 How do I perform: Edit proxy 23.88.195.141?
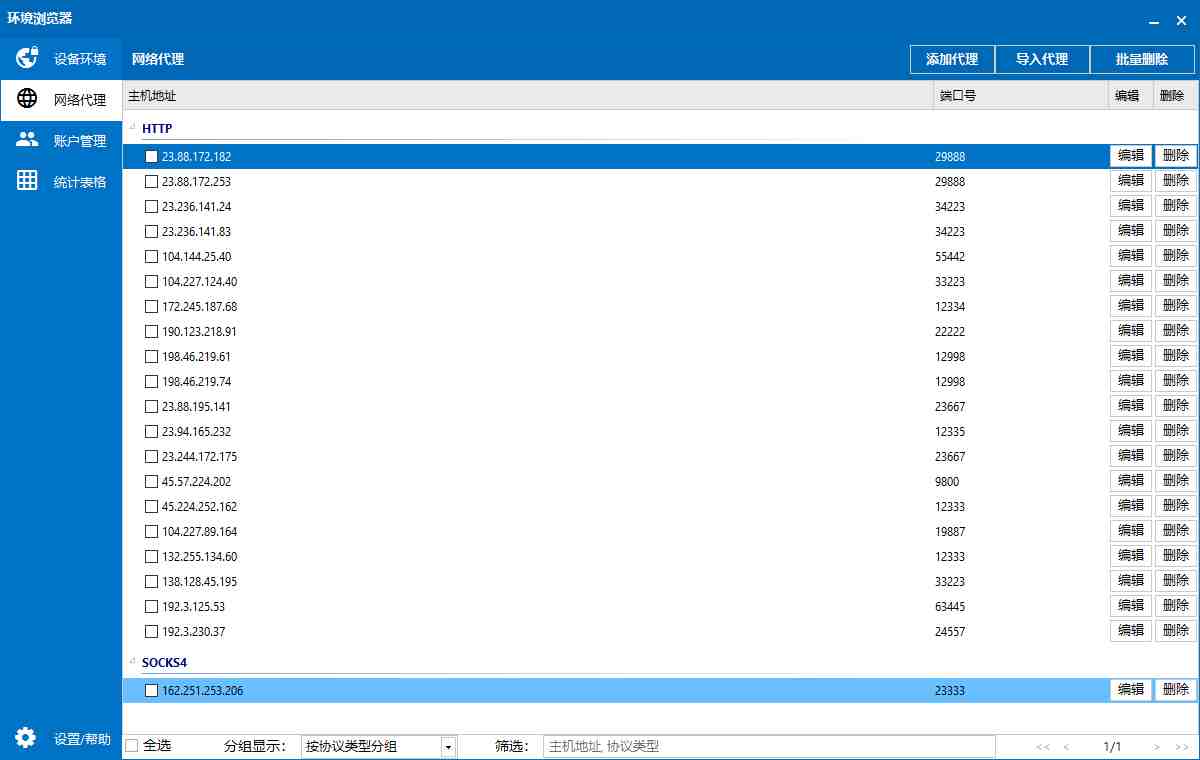pos(1131,406)
